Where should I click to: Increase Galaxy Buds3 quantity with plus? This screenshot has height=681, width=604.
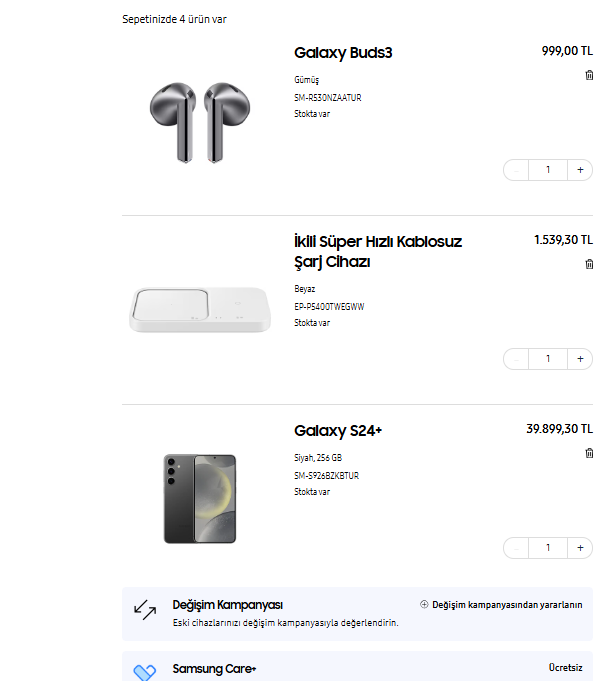point(581,170)
